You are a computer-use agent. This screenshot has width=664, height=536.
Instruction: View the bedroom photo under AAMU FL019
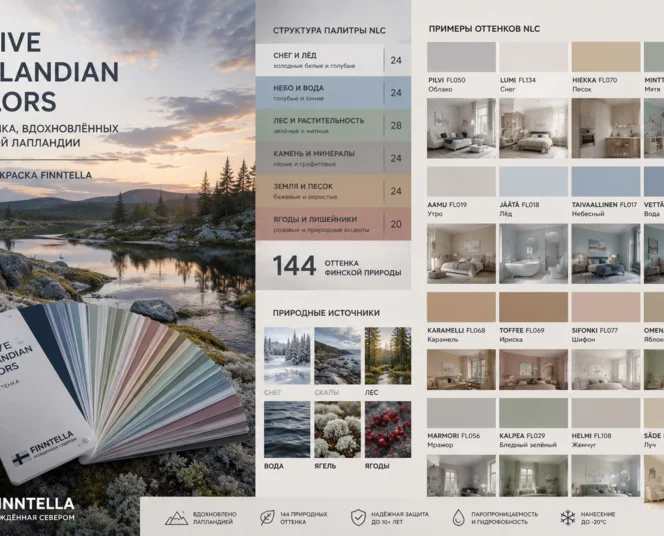click(x=461, y=254)
